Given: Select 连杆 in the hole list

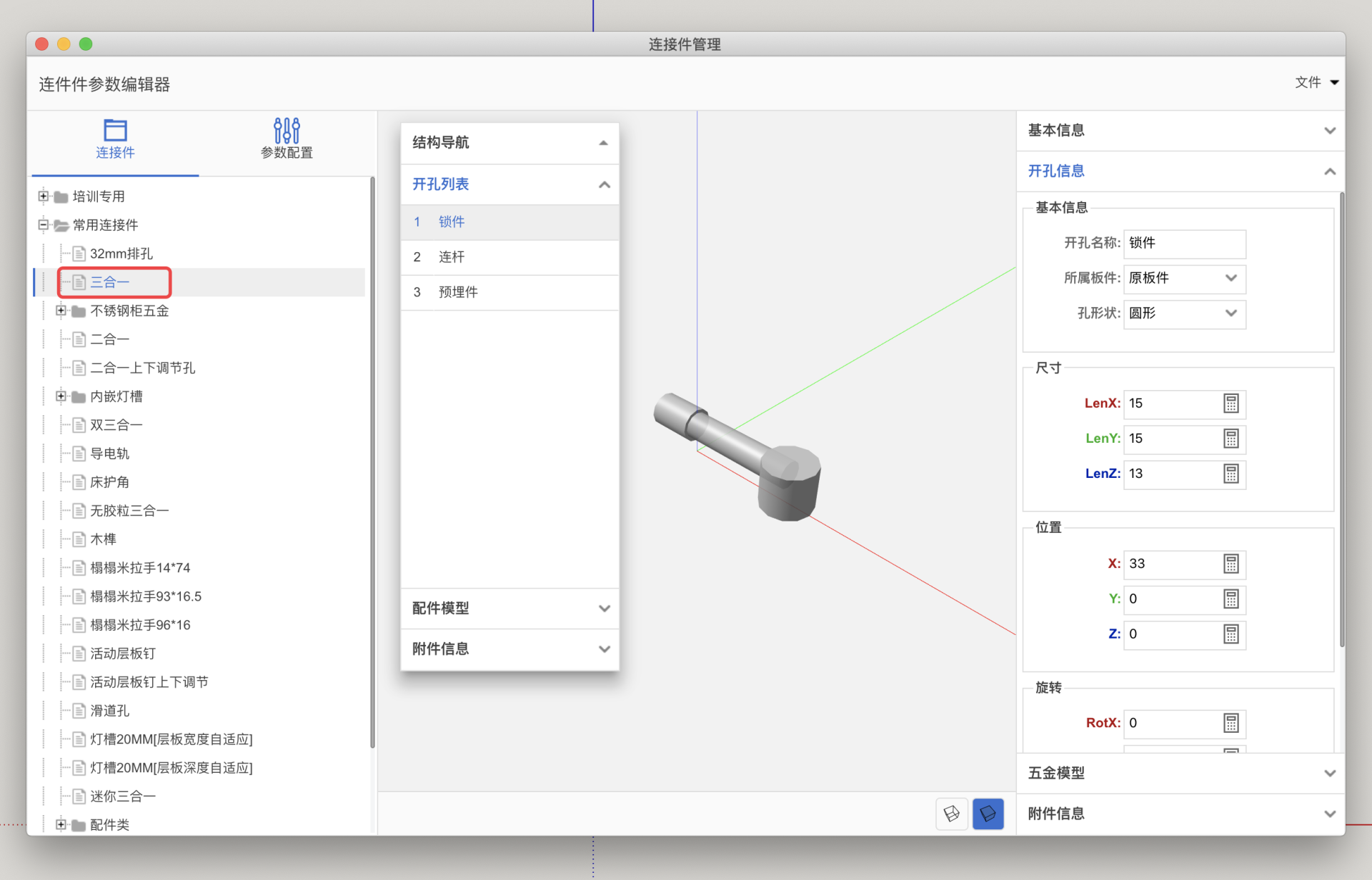Looking at the screenshot, I should tap(452, 256).
